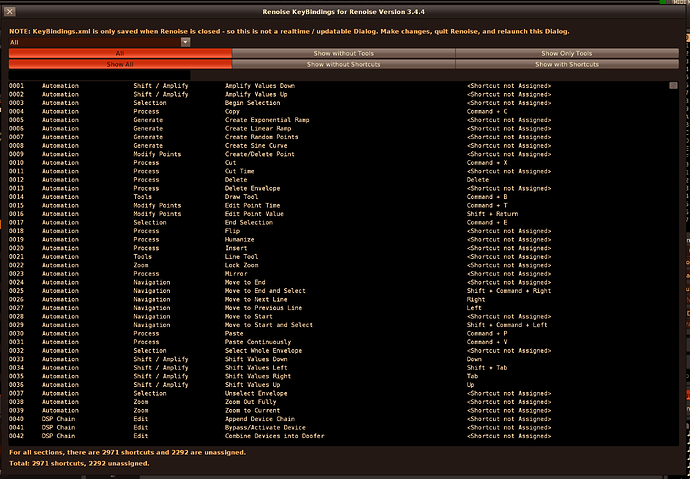
Task: Select the Copy entry in row 0004
Action: pyautogui.click(x=232, y=111)
